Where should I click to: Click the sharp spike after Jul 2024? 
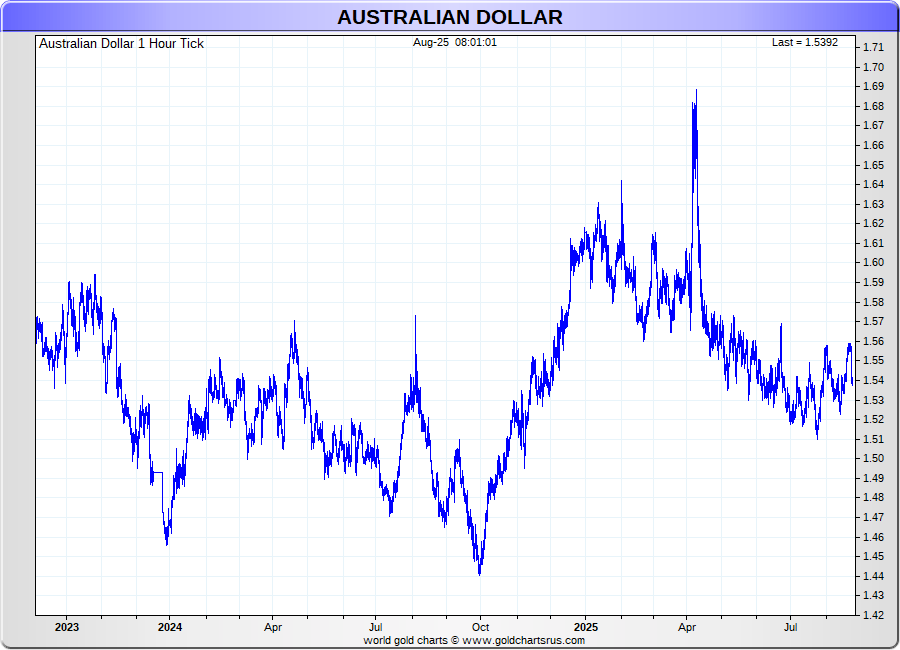click(416, 317)
